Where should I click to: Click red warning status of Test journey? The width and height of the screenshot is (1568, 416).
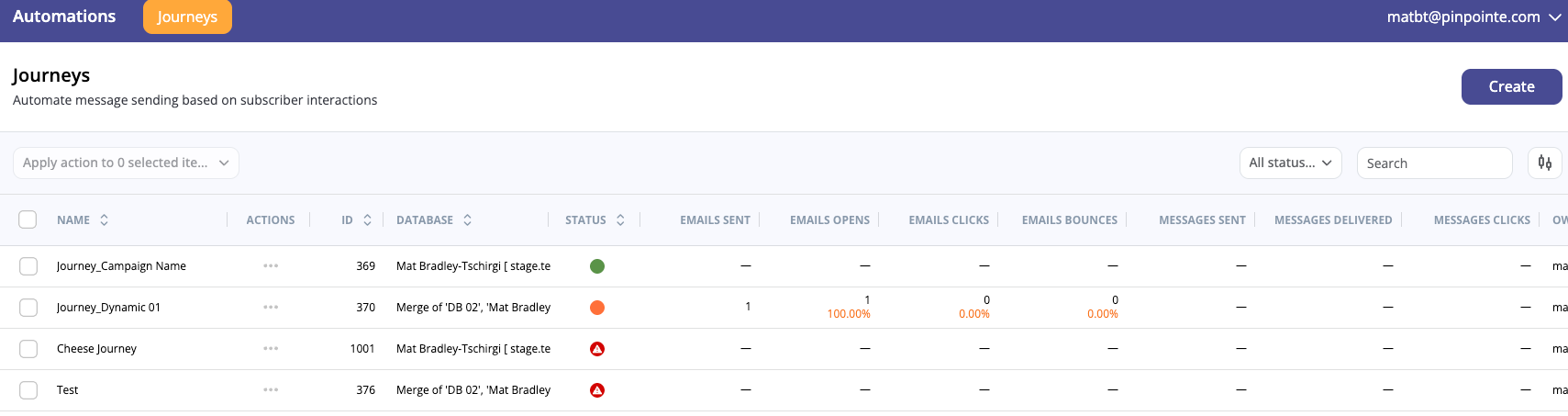[x=597, y=390]
